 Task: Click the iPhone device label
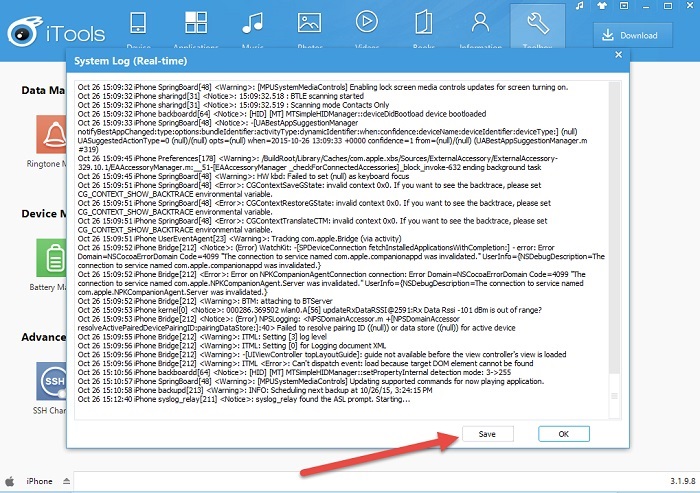[39, 481]
